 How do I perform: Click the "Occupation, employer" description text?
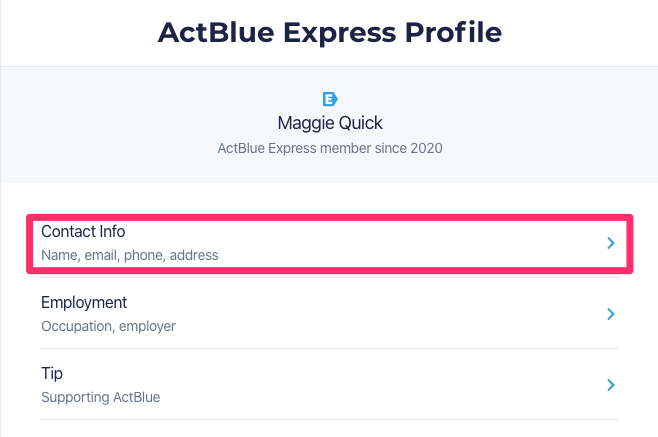coord(108,326)
